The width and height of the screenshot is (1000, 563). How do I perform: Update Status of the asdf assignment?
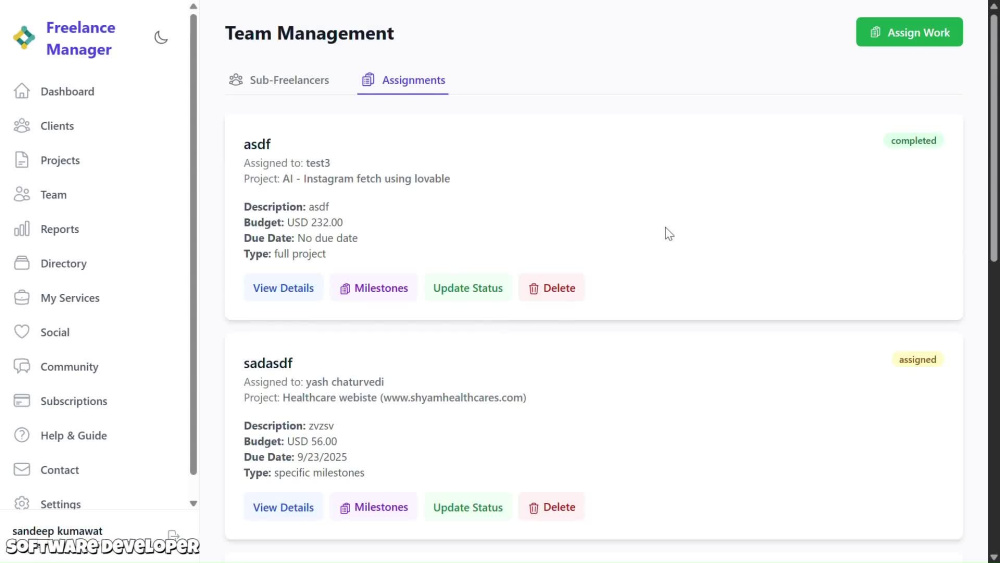click(x=468, y=288)
